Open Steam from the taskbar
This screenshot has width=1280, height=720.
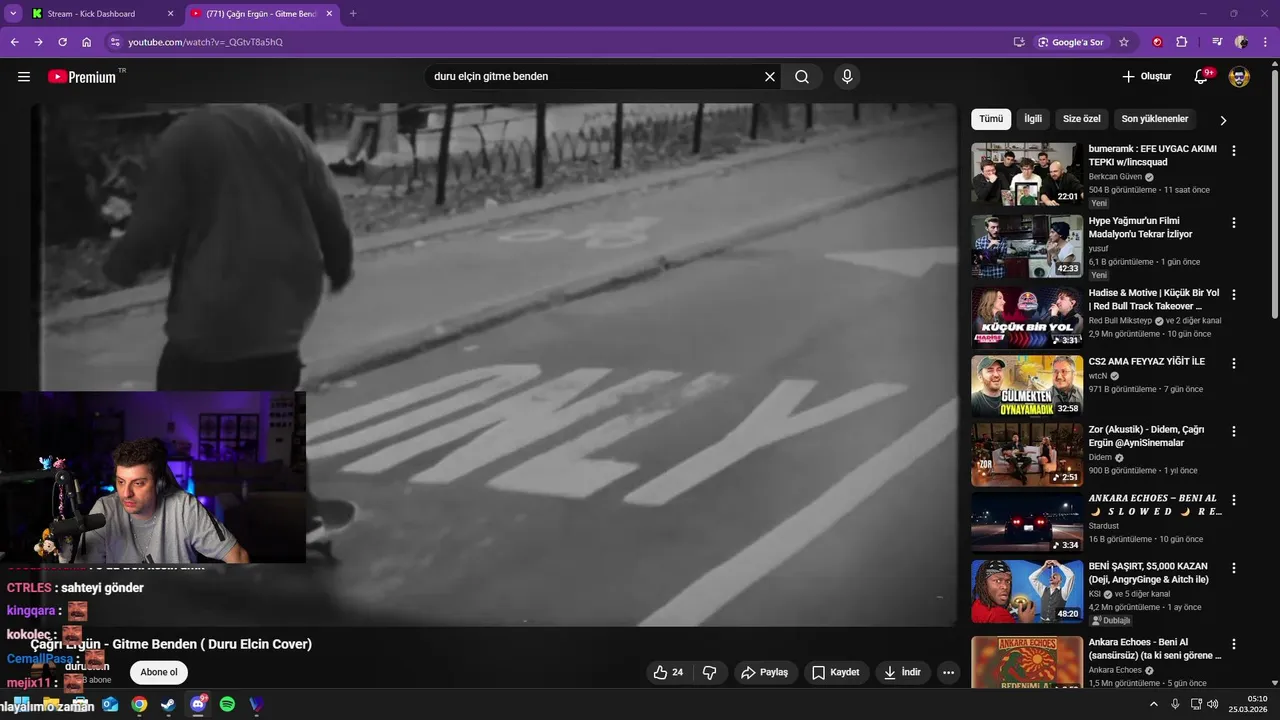pyautogui.click(x=168, y=704)
